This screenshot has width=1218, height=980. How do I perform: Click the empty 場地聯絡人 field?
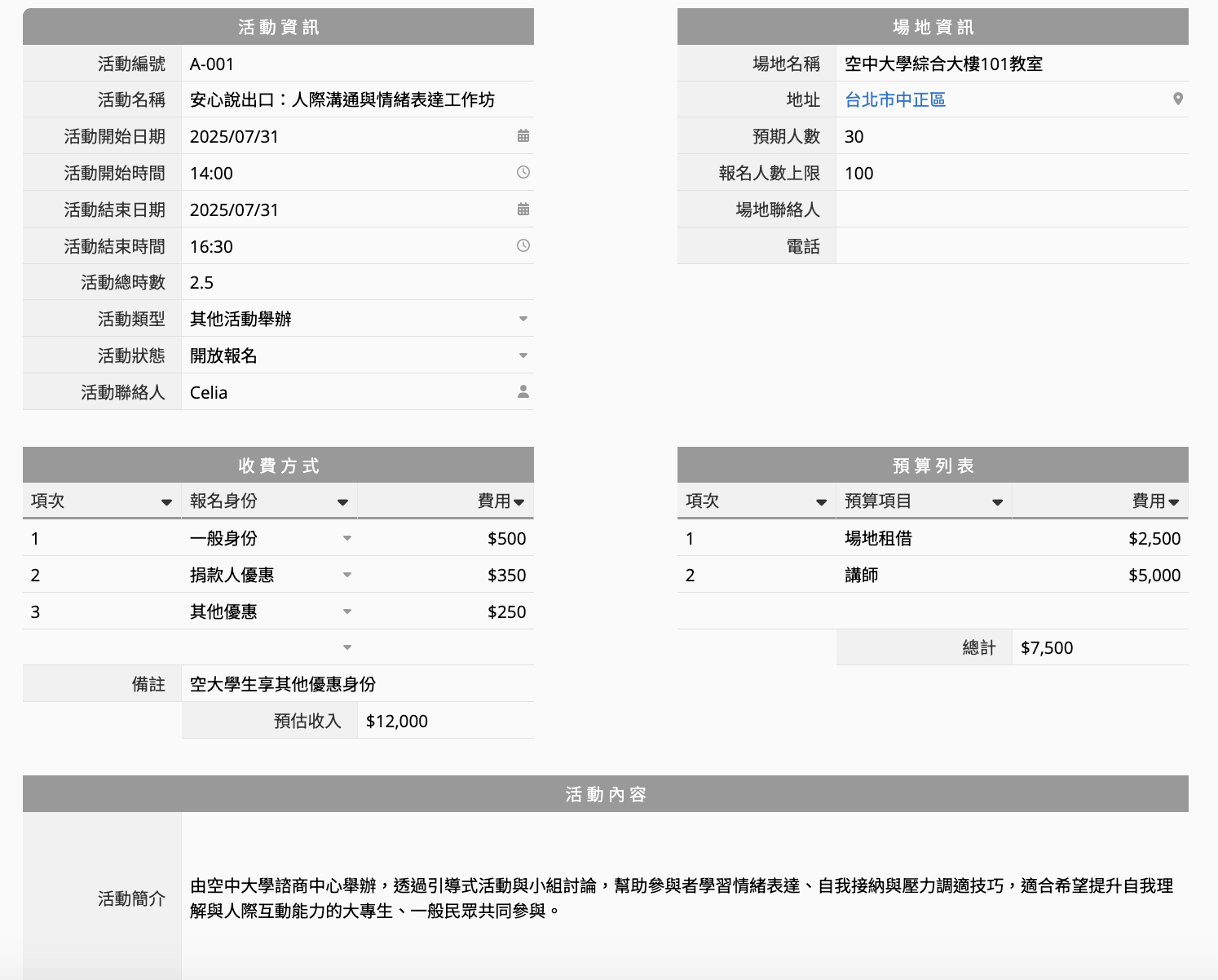1011,210
